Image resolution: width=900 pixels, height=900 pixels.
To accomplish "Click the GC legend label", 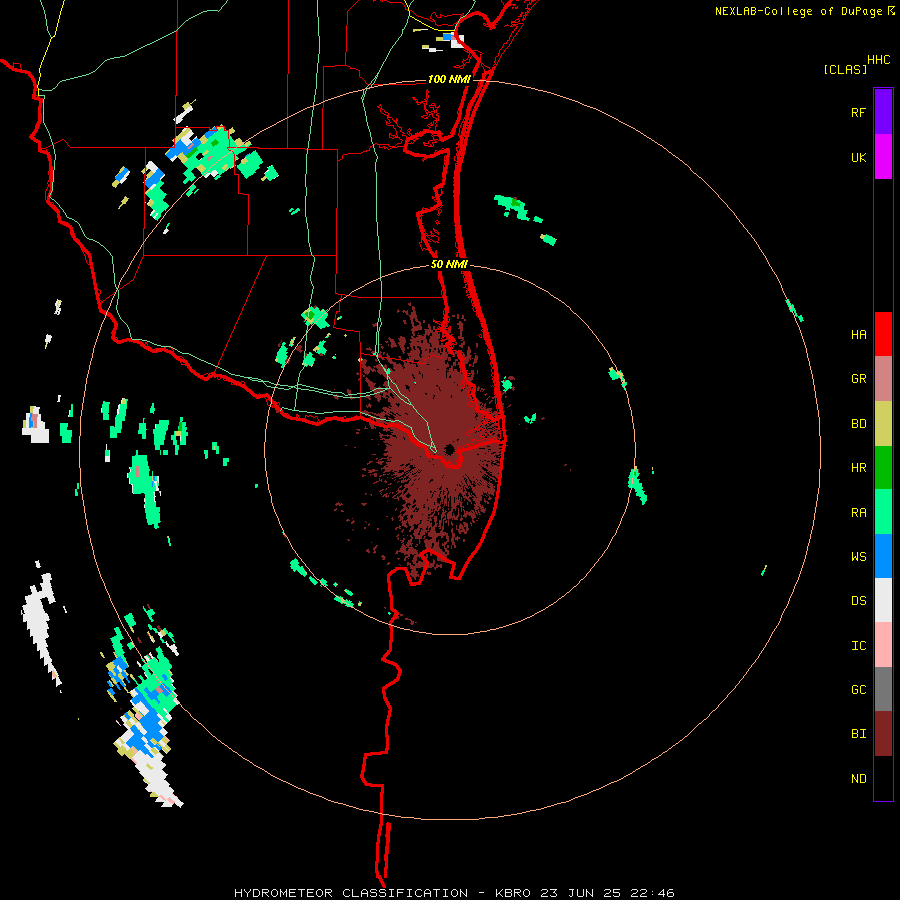I will pos(858,690).
